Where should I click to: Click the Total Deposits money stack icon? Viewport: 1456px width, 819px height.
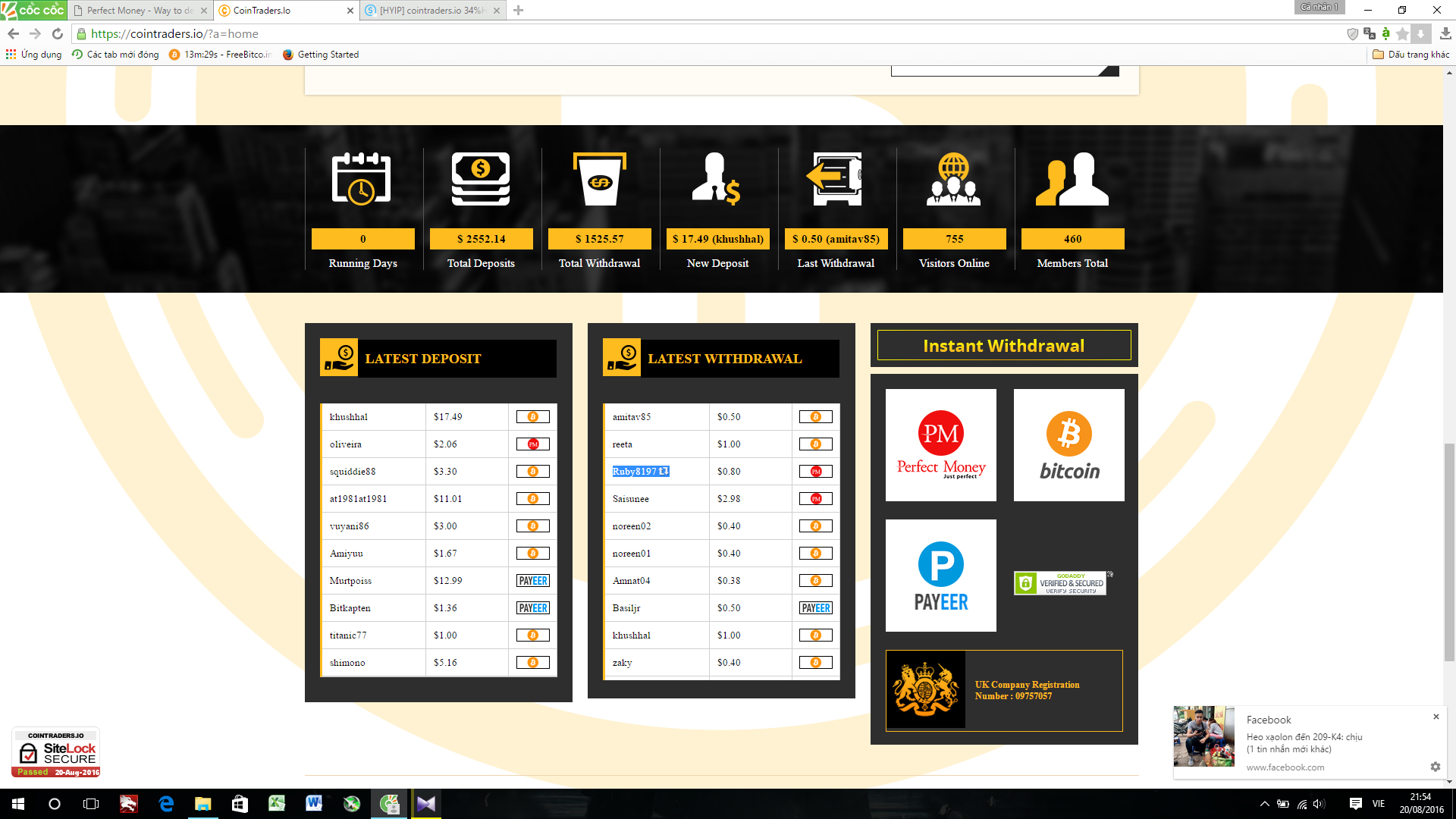[x=481, y=179]
